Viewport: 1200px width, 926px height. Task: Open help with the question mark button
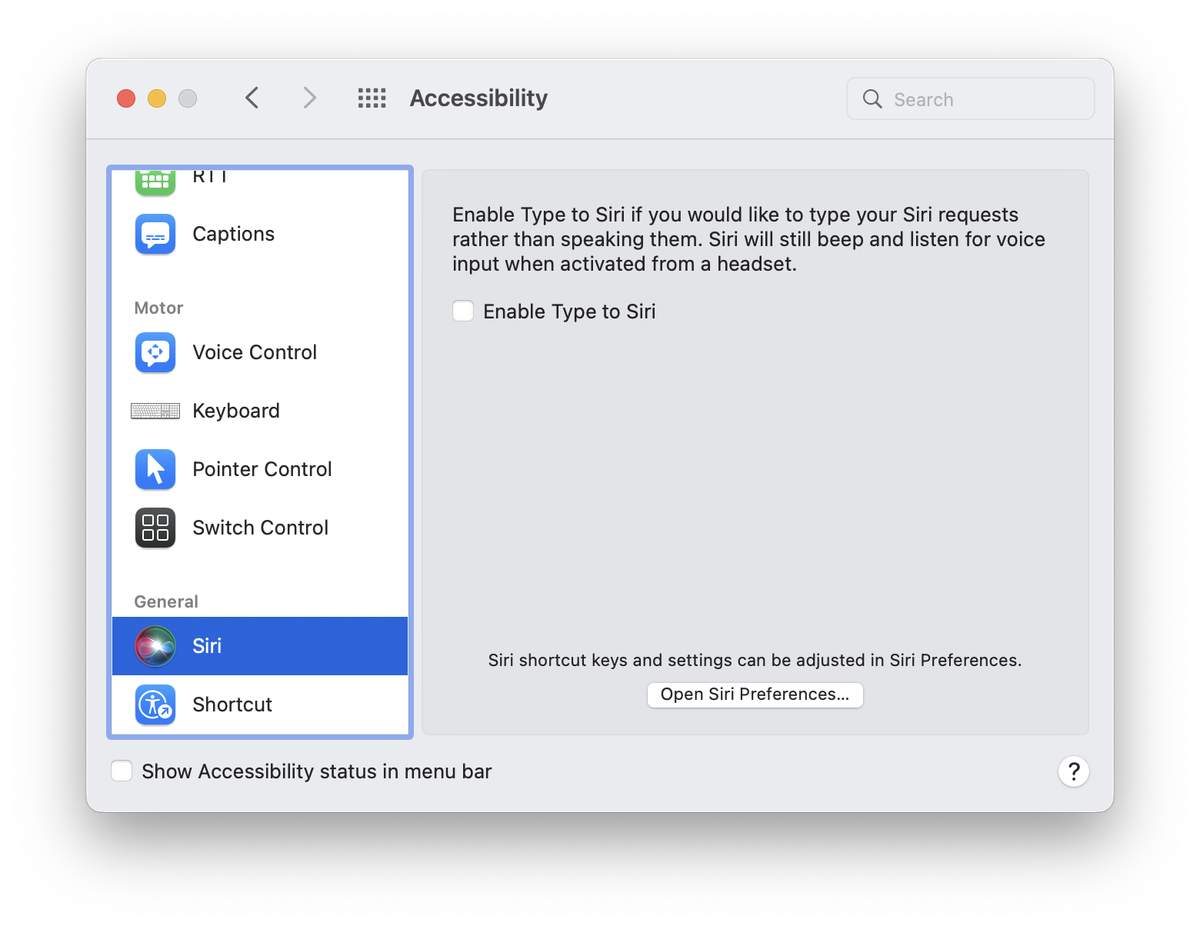coord(1074,771)
